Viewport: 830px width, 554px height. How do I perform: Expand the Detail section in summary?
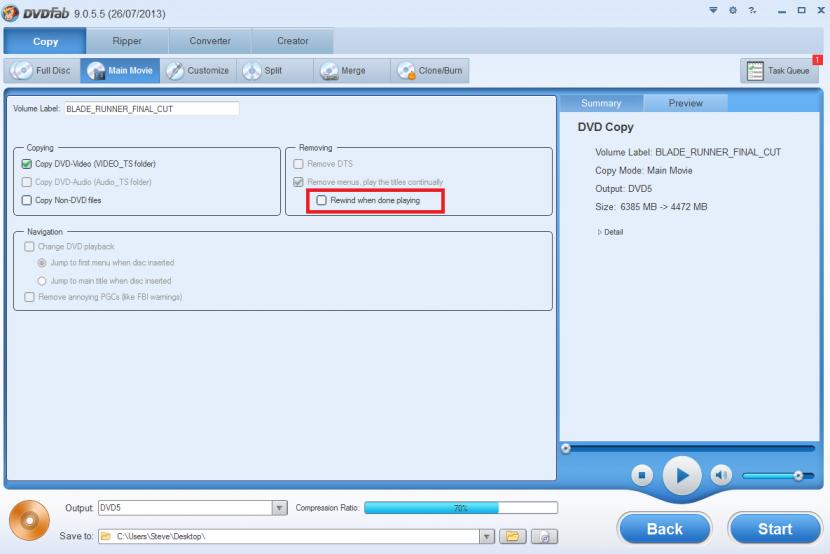[610, 232]
